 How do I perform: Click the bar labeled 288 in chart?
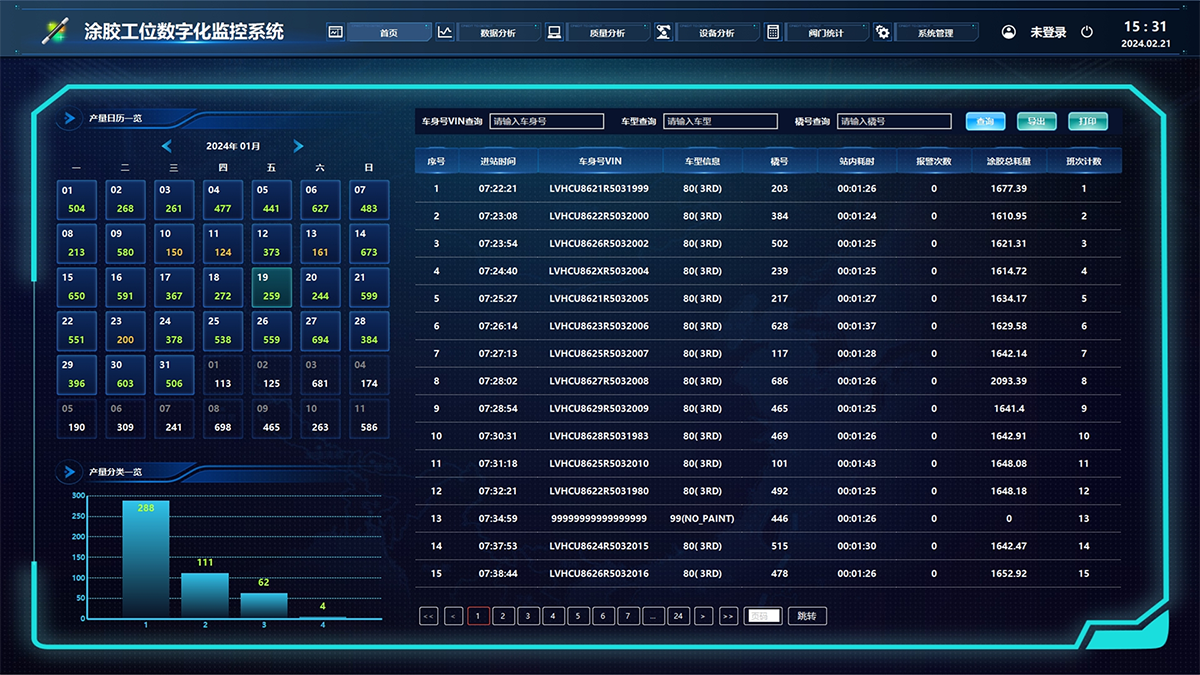tap(146, 559)
